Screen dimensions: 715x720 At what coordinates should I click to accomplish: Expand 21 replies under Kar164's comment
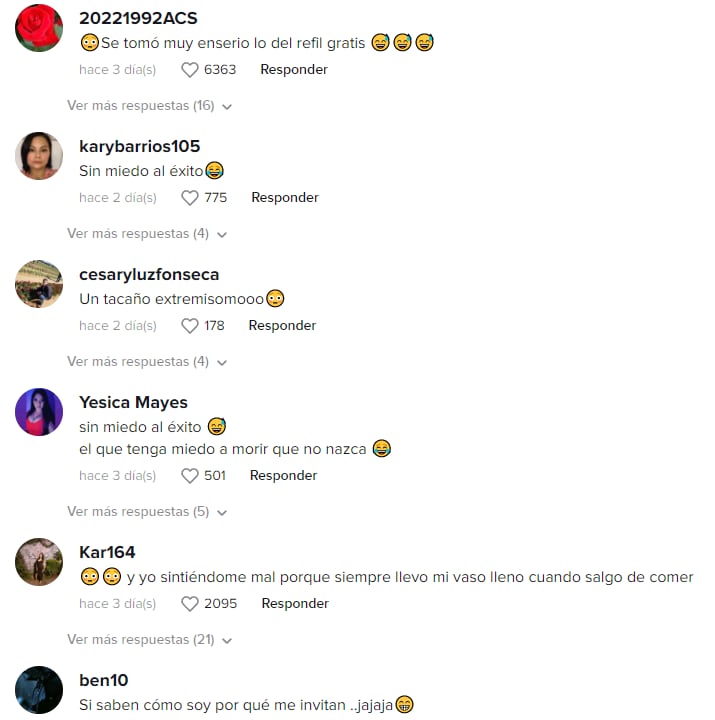[149, 640]
